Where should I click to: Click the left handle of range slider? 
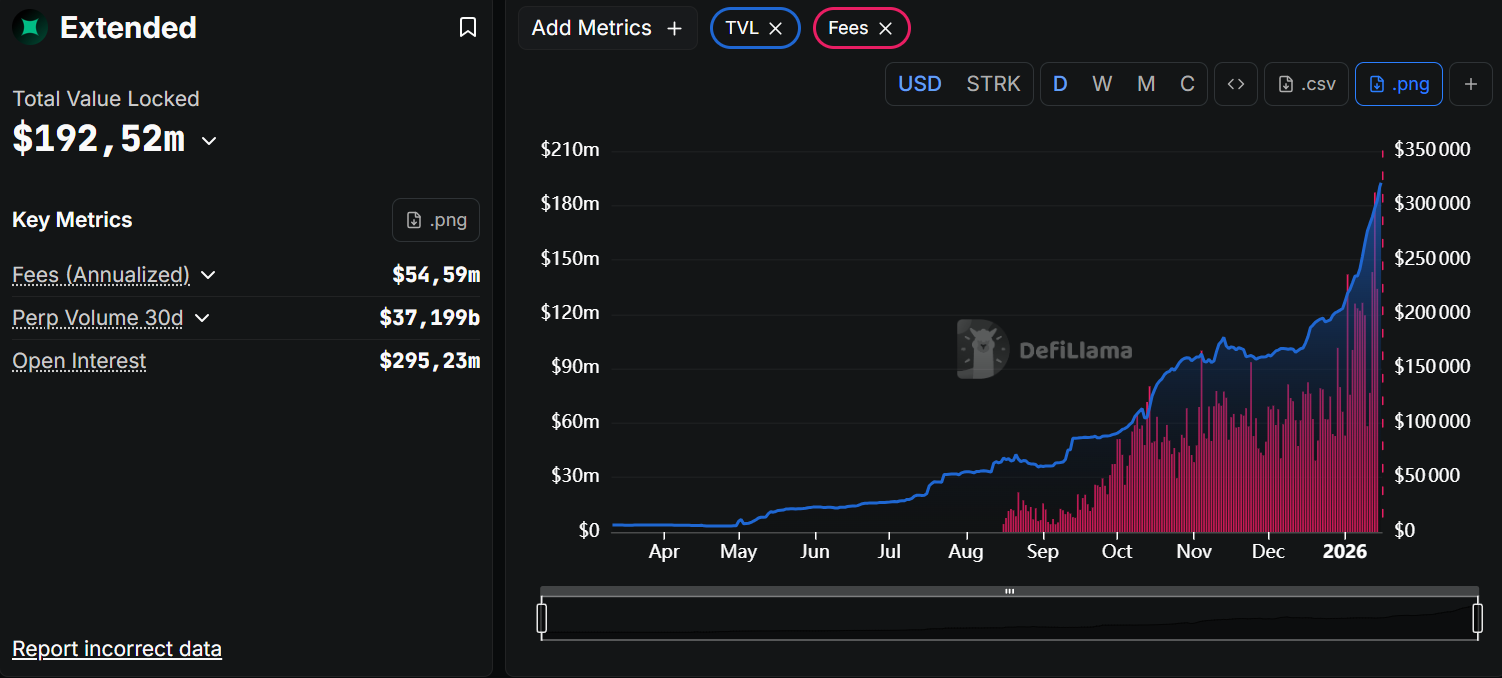click(542, 618)
